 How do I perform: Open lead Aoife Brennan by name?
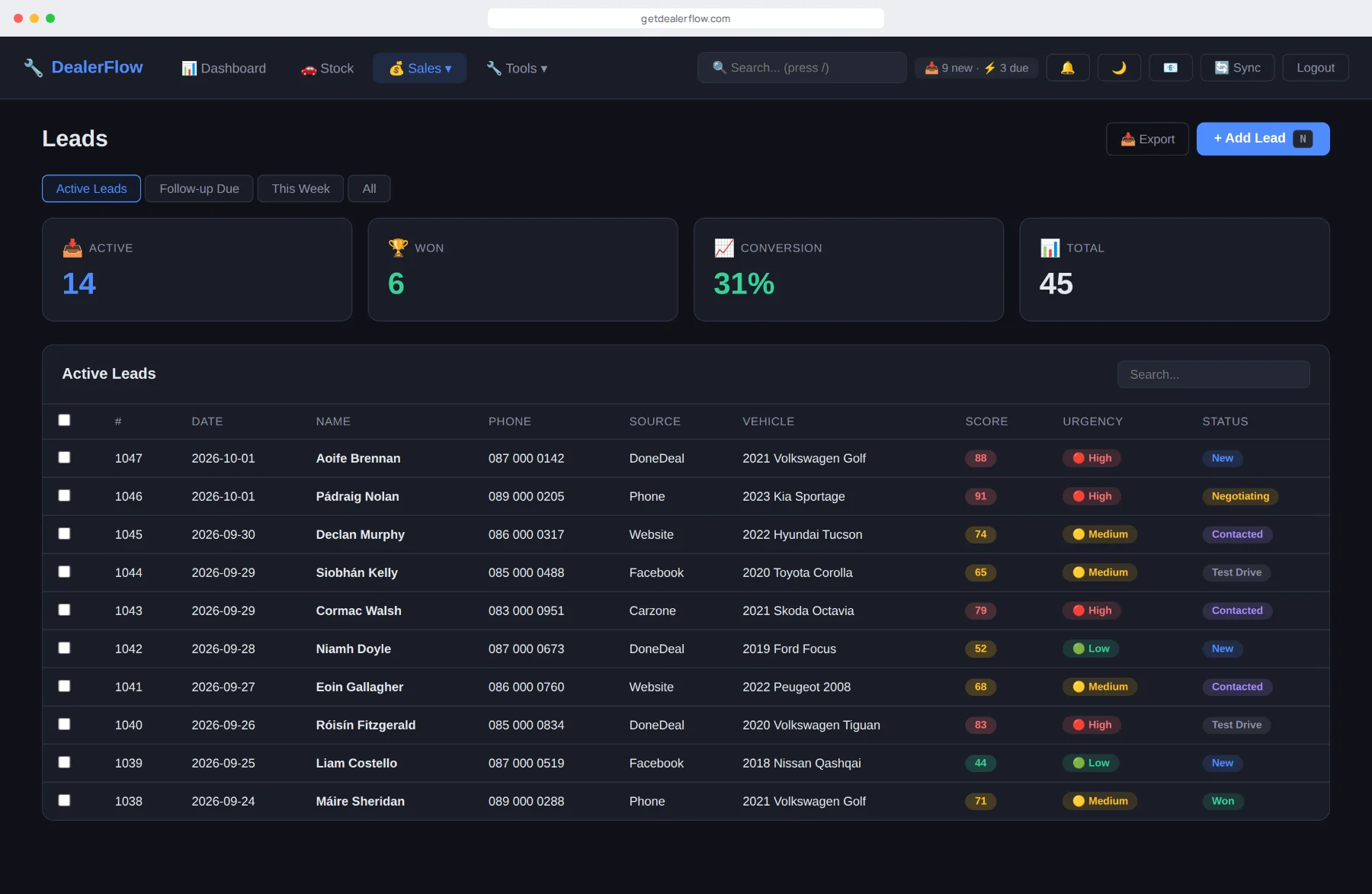(x=358, y=458)
